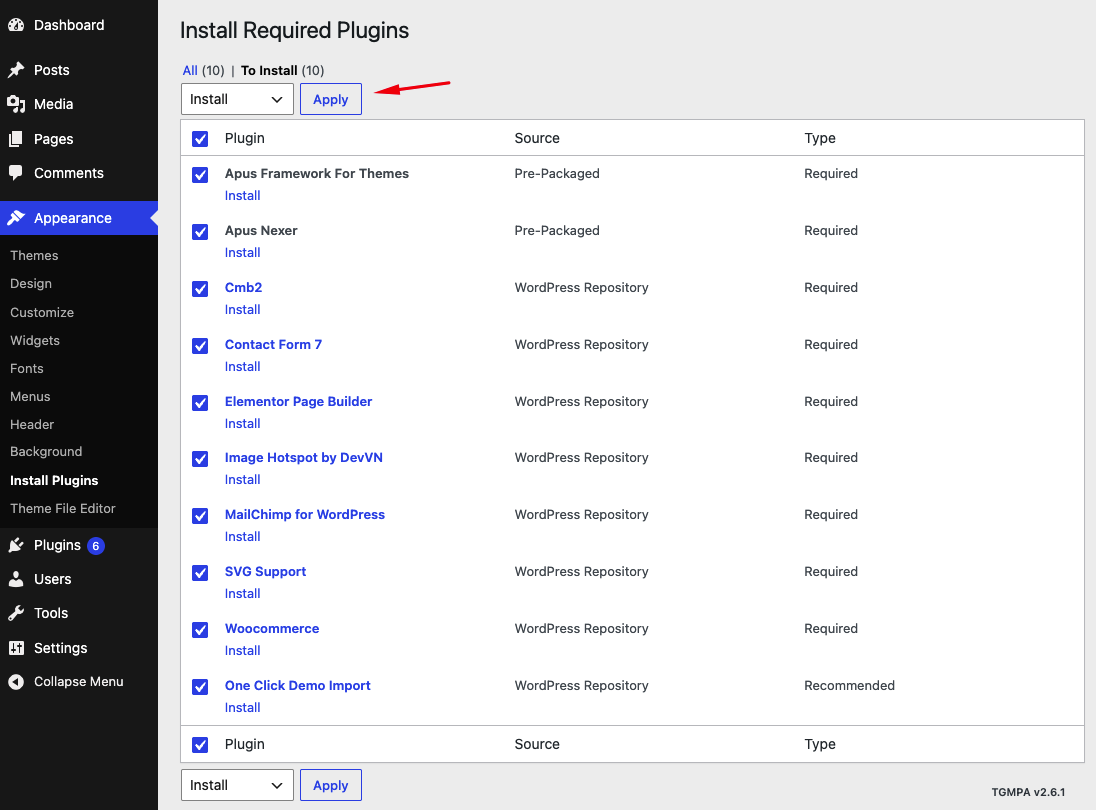Click Install under Contact Form 7
The image size is (1096, 810).
243,366
